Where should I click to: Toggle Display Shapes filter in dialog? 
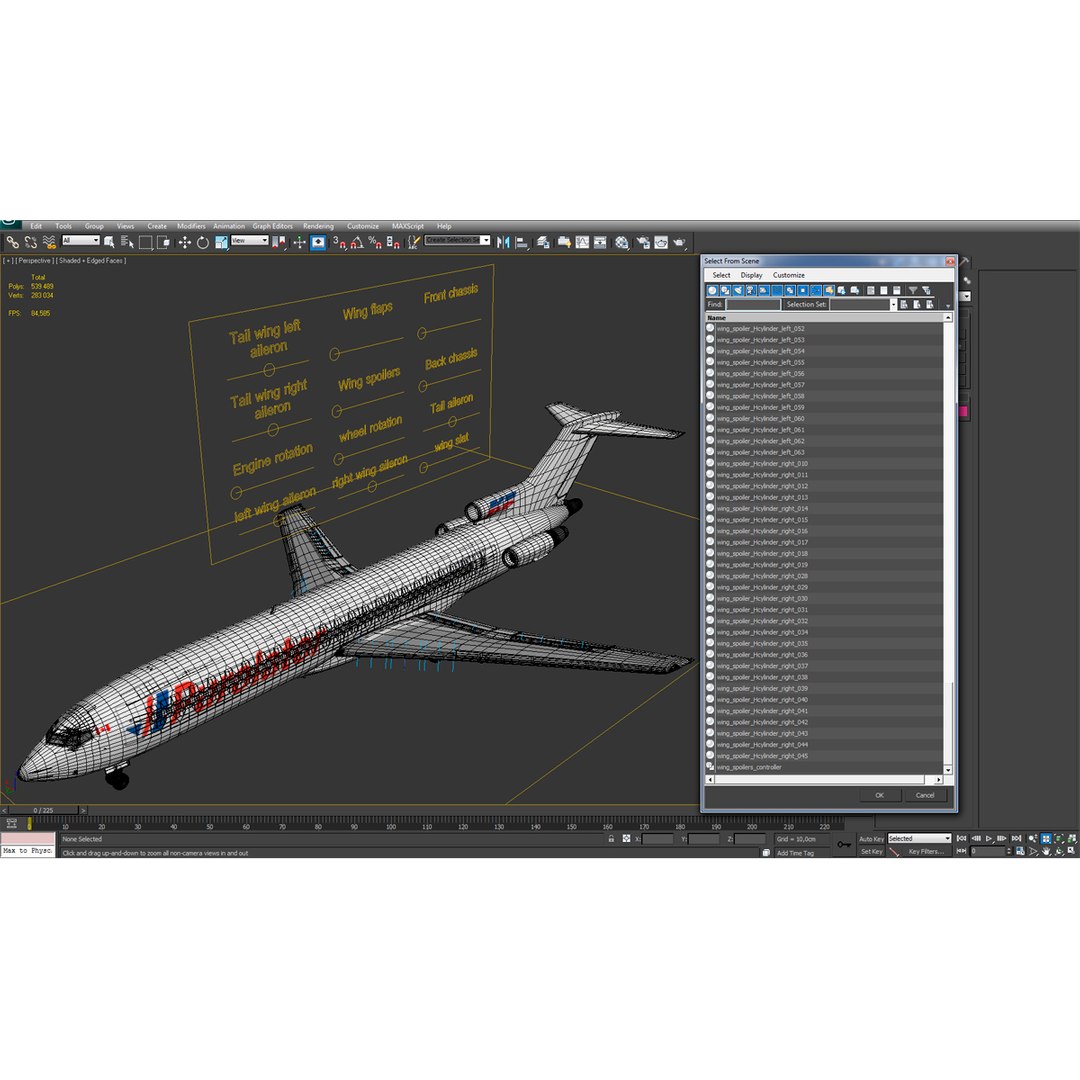725,290
